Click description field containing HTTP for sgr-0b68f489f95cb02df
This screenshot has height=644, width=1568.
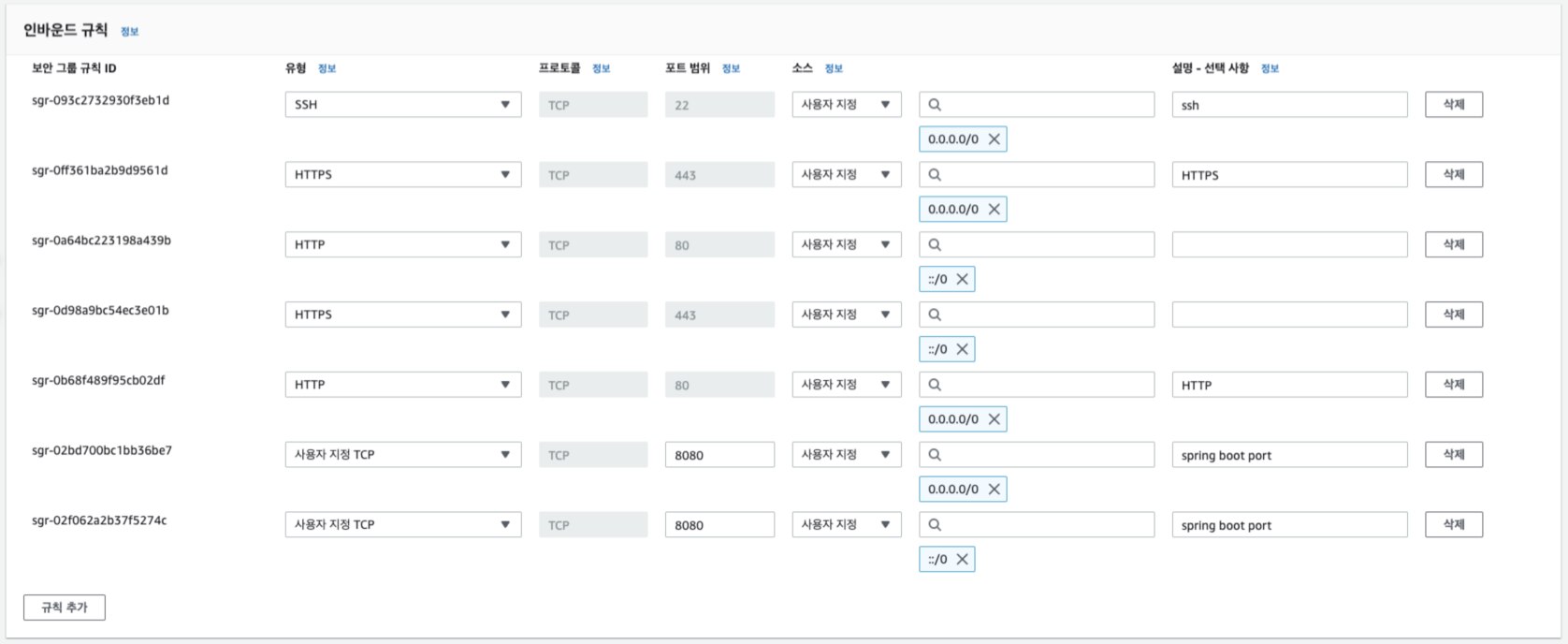pyautogui.click(x=1290, y=385)
